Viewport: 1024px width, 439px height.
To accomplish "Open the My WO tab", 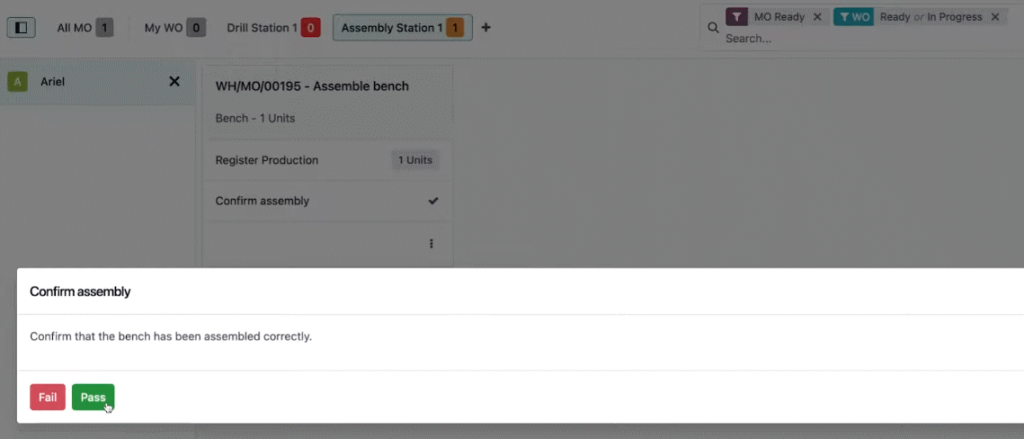I will tap(175, 27).
